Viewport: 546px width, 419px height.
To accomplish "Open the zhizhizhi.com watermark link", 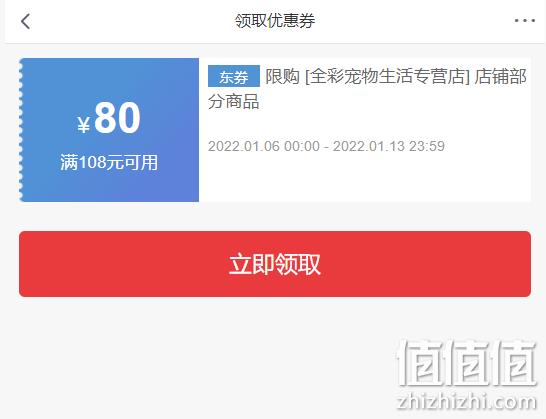I will pyautogui.click(x=467, y=401).
